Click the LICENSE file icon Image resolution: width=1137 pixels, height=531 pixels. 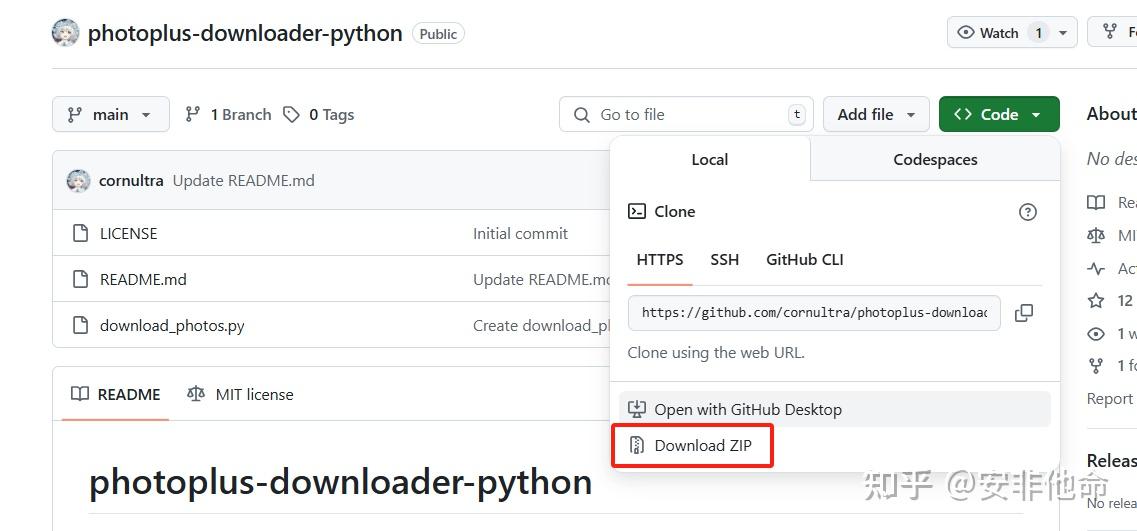(x=81, y=234)
